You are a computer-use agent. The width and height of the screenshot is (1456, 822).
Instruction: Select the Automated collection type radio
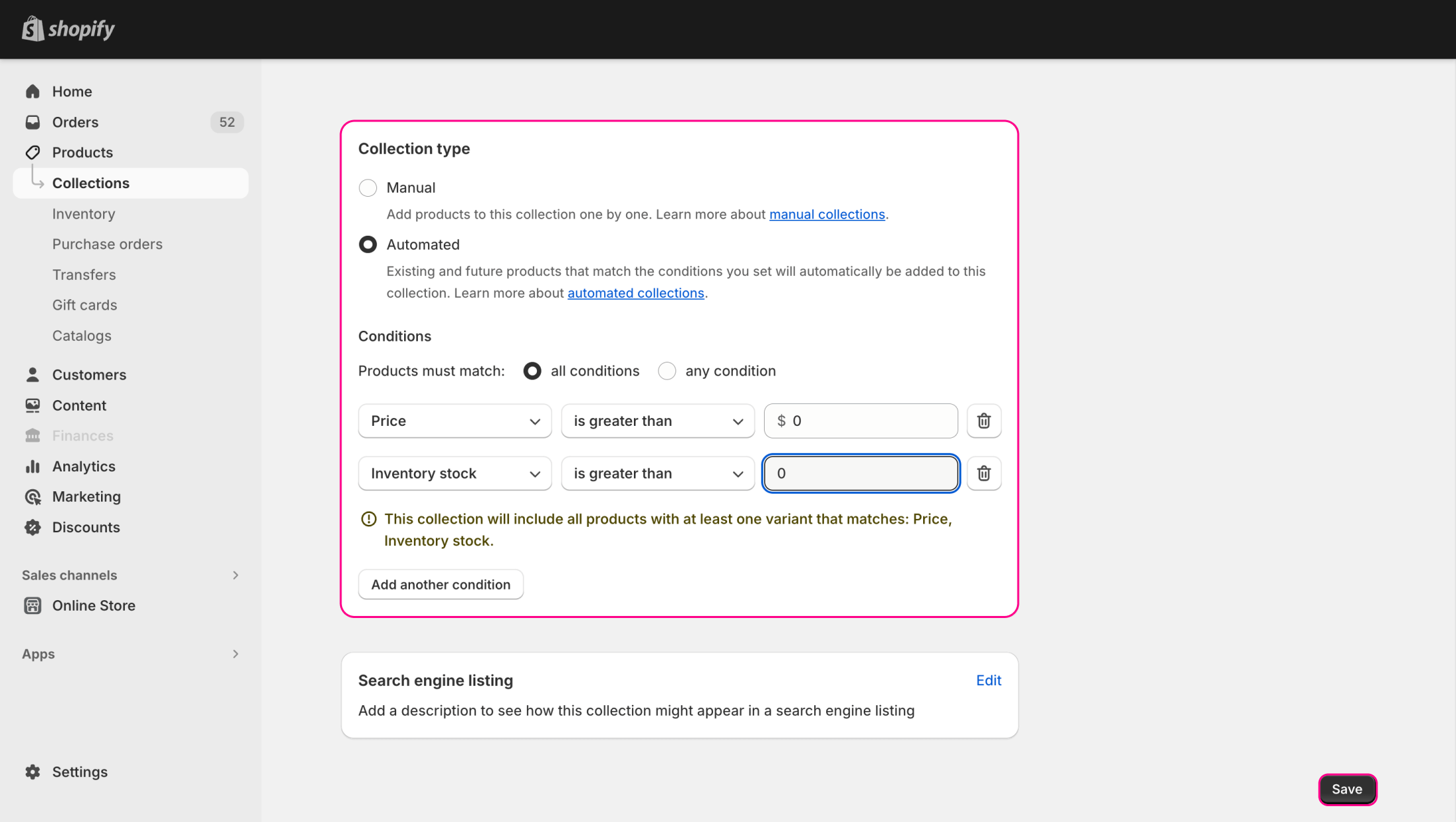tap(368, 245)
